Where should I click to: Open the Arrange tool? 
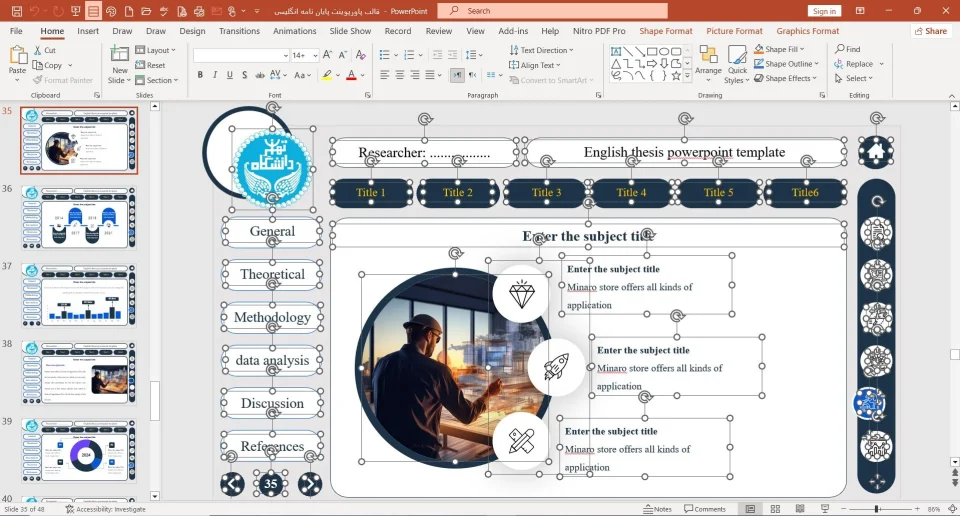708,64
